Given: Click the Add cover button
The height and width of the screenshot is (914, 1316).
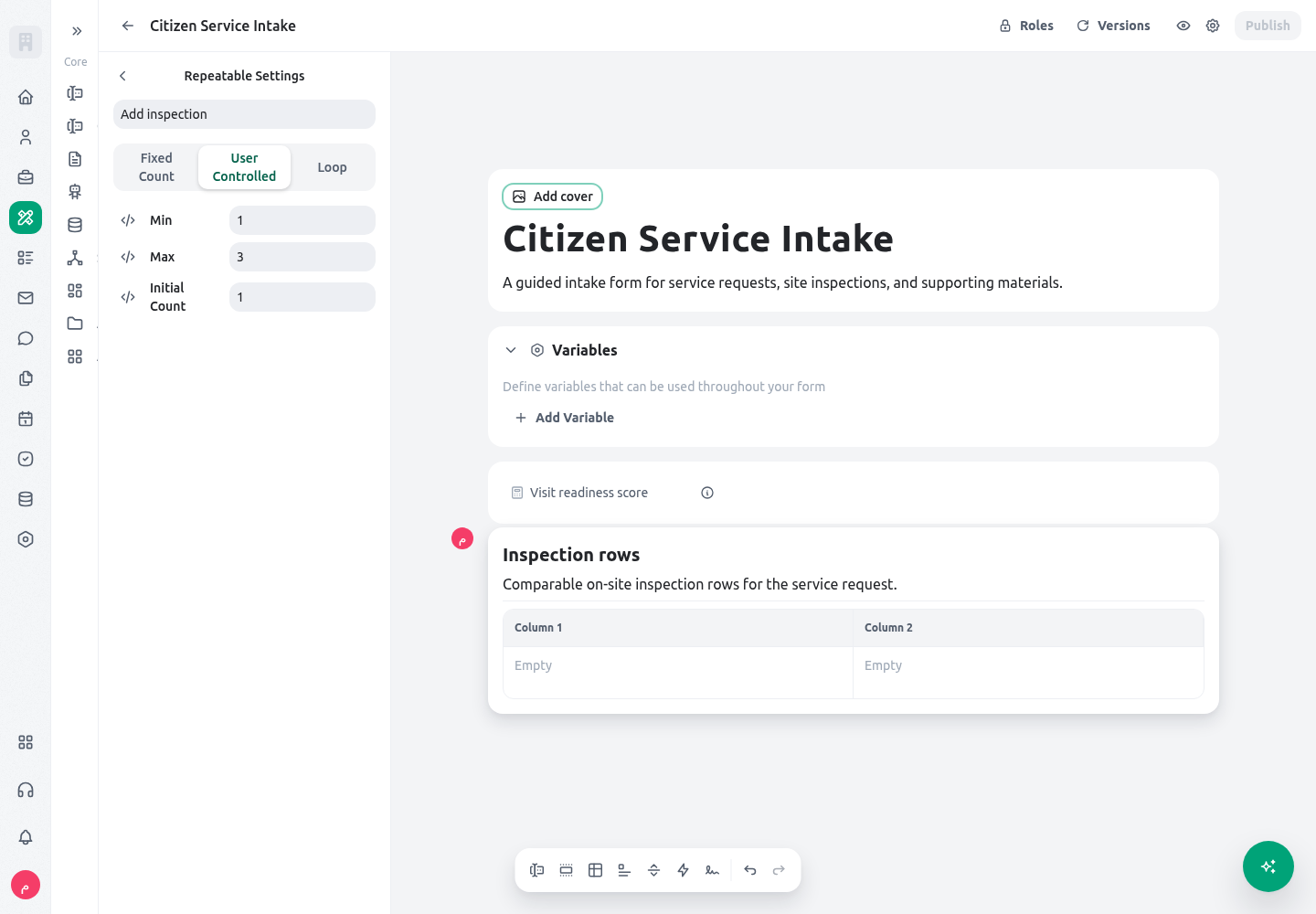Looking at the screenshot, I should click(553, 197).
